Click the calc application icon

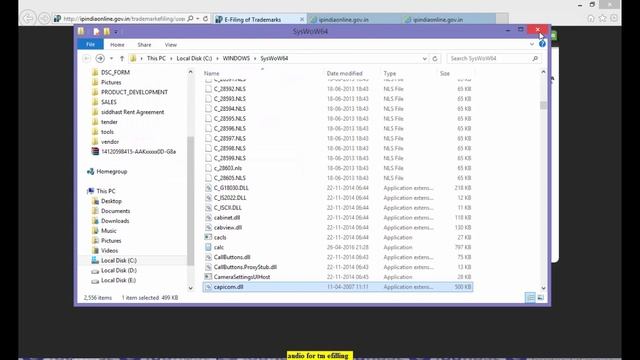[x=208, y=247]
